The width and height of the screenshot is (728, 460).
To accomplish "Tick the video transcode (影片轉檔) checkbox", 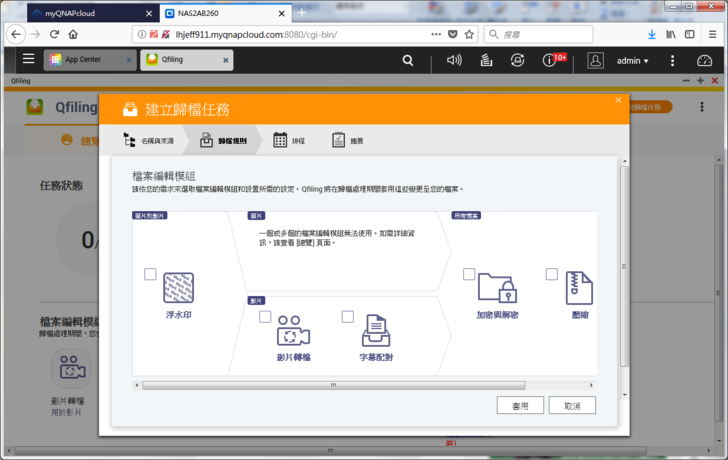I will (265, 317).
